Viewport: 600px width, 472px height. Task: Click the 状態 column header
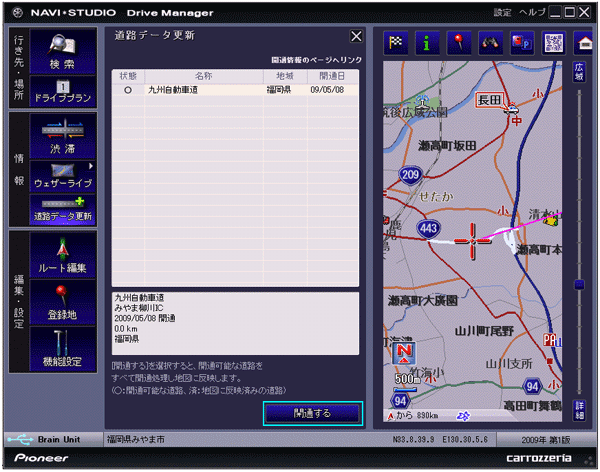pyautogui.click(x=128, y=76)
